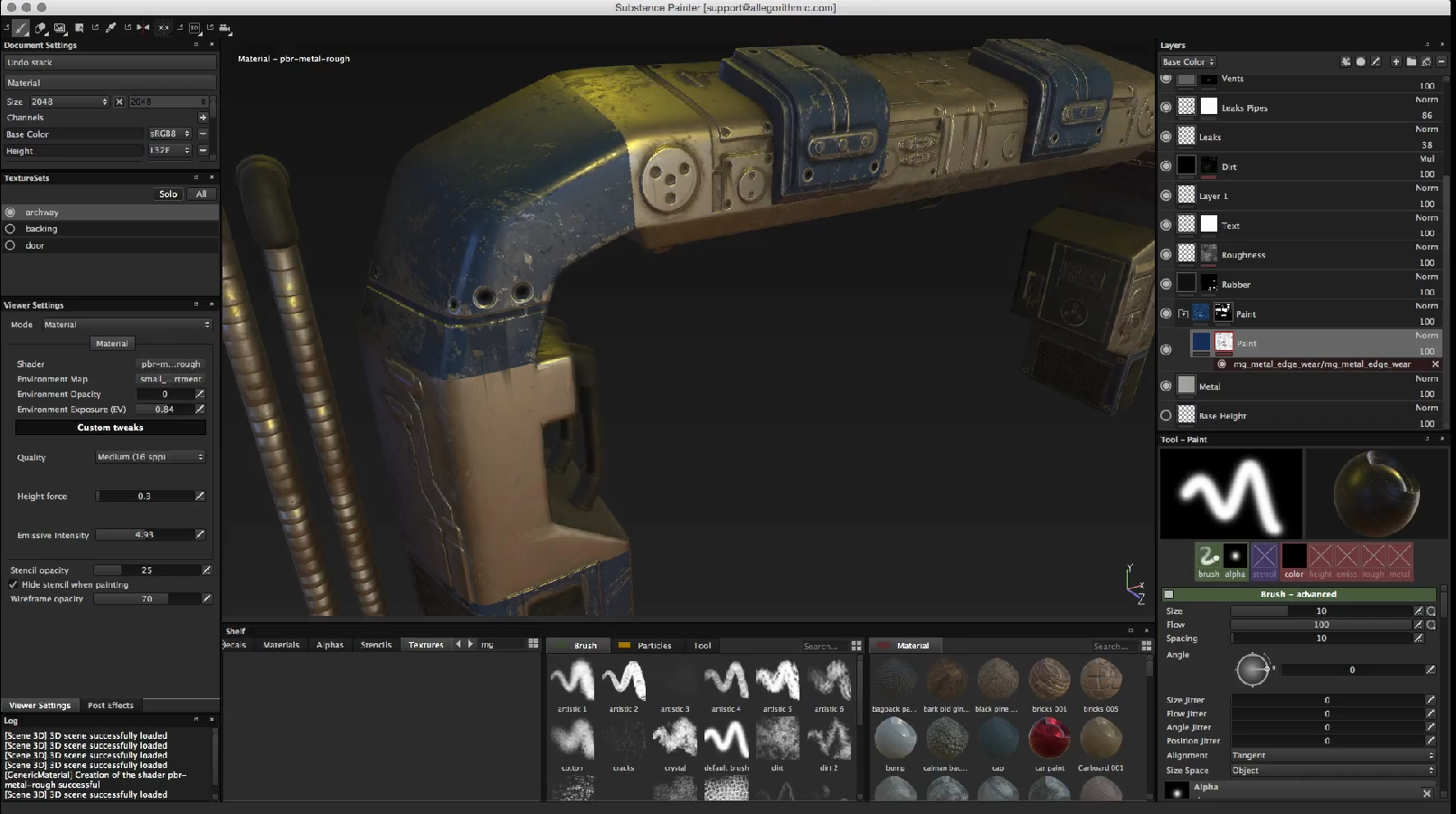Viewport: 1456px width, 814px height.
Task: Adjust the brush Flow slider
Action: [1320, 625]
